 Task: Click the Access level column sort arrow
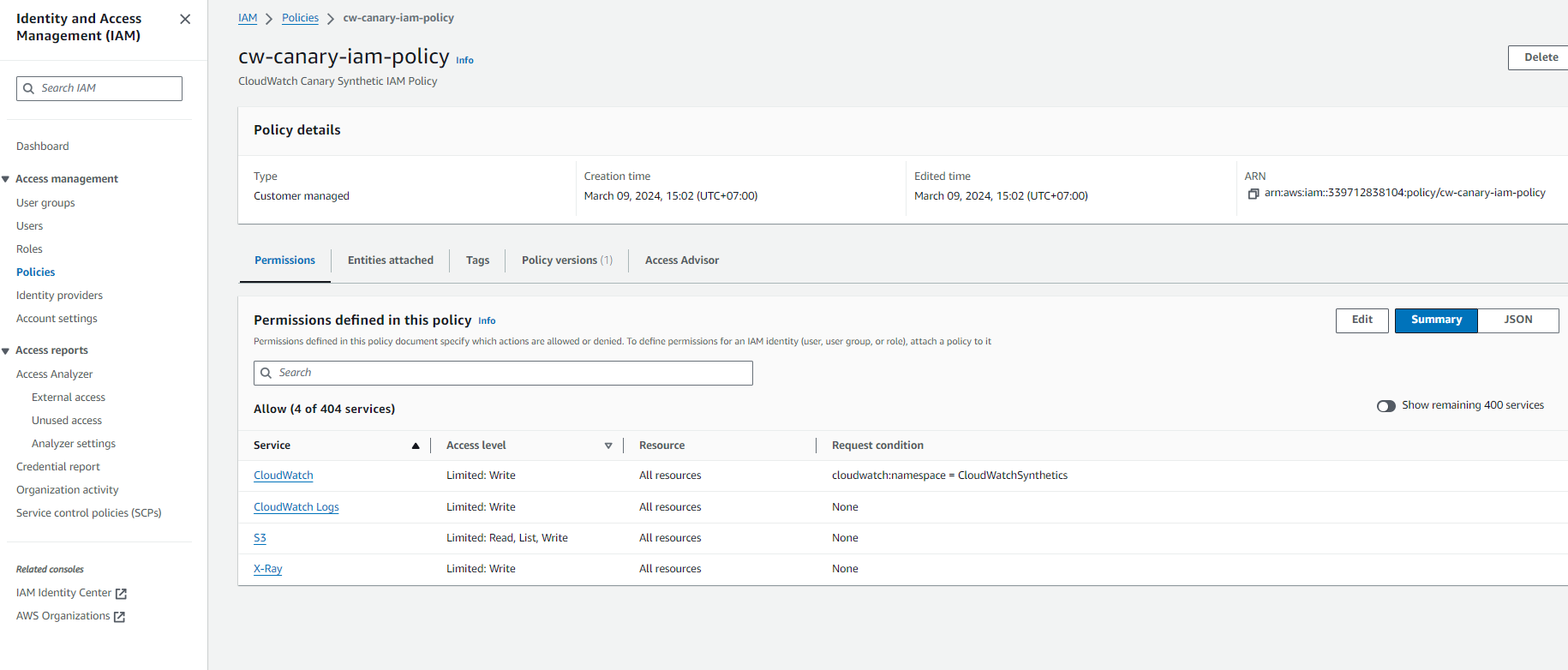tap(608, 446)
